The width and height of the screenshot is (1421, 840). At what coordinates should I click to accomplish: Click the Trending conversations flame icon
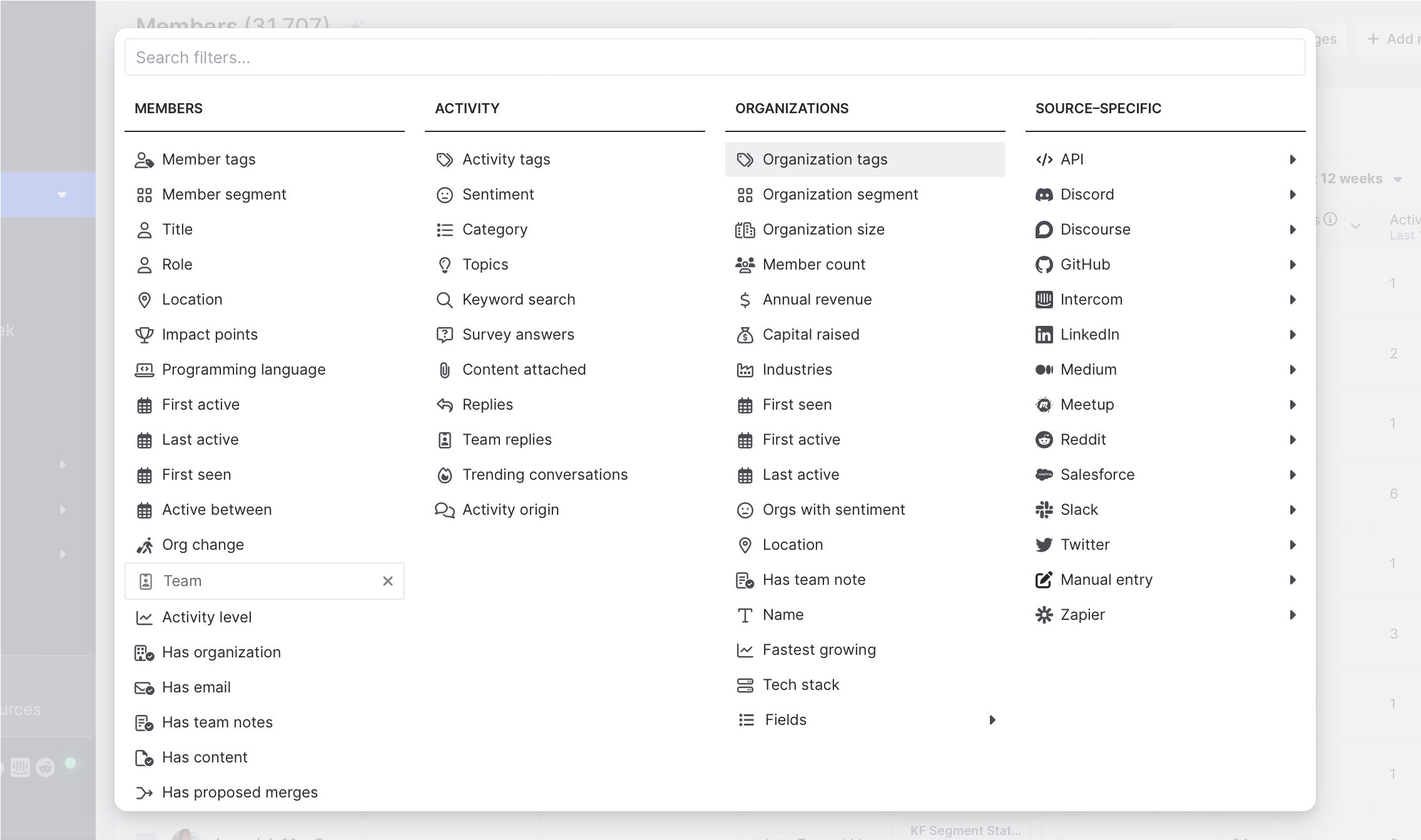444,475
